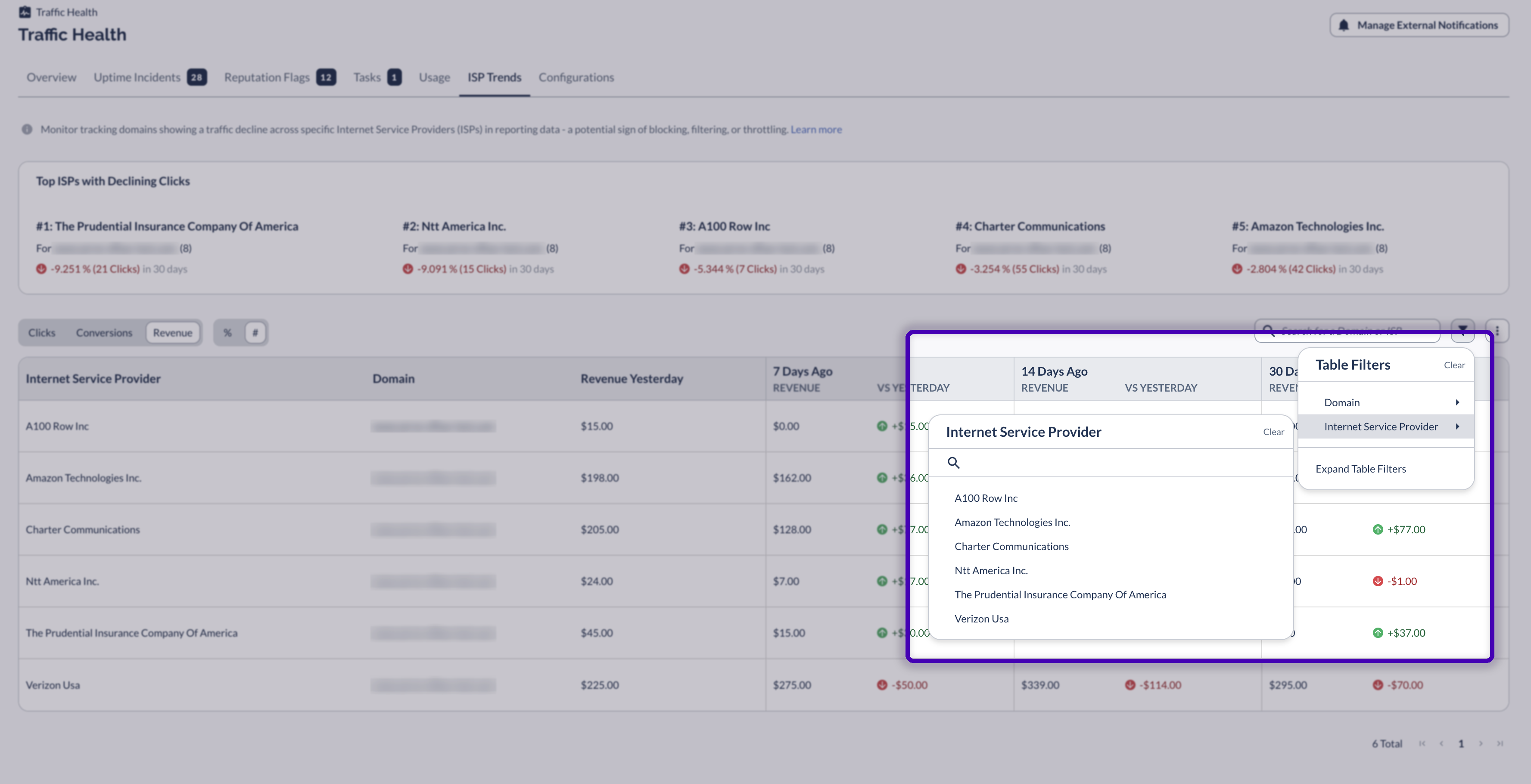1531x784 pixels.
Task: Go to the last page icon
Action: click(x=1500, y=743)
